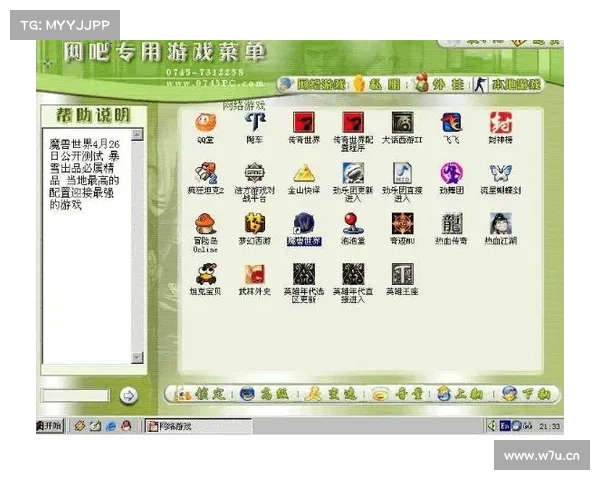The width and height of the screenshot is (600, 480).
Task: Click 劲乐团更新进入 icon
Action: 353,173
